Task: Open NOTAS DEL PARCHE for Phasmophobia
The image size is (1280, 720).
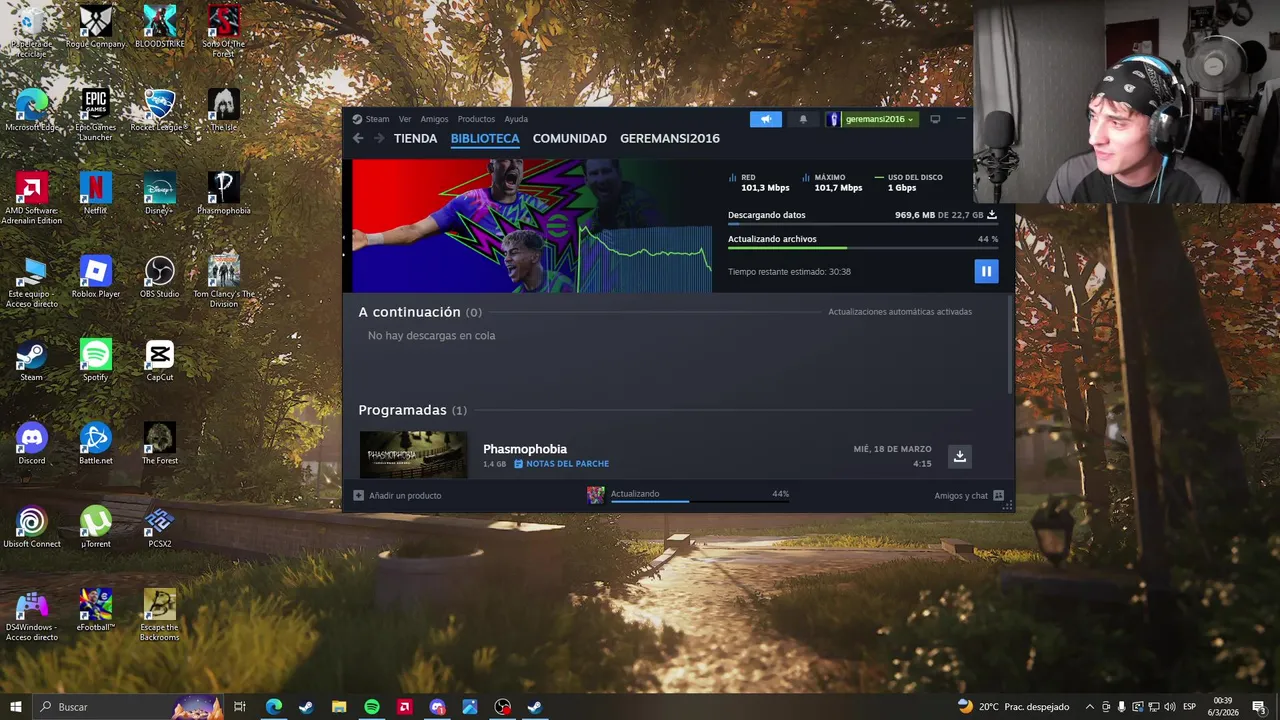Action: coord(561,464)
